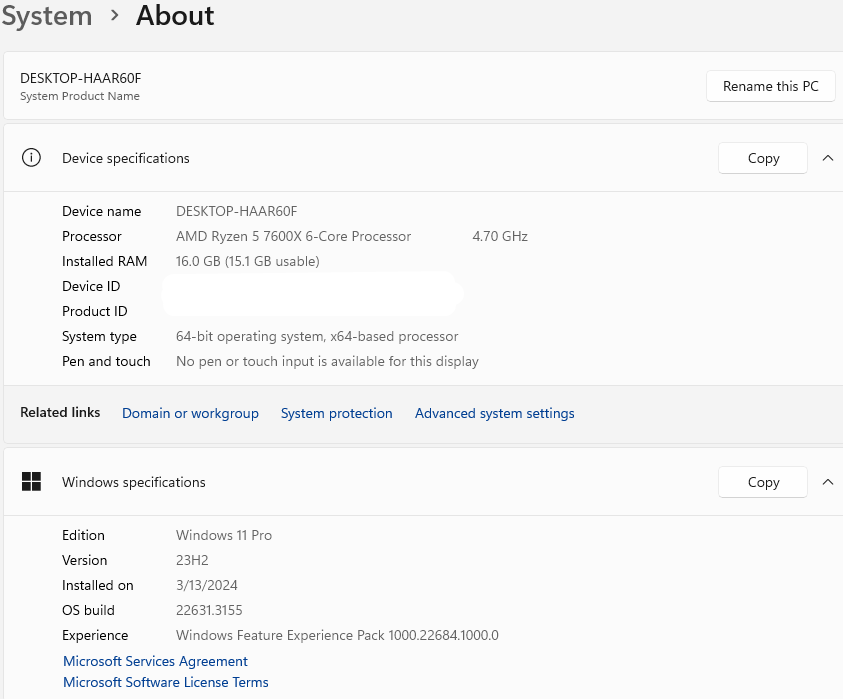Viewport: 843px width, 699px height.
Task: Click the Installed on label
Action: pyautogui.click(x=98, y=585)
